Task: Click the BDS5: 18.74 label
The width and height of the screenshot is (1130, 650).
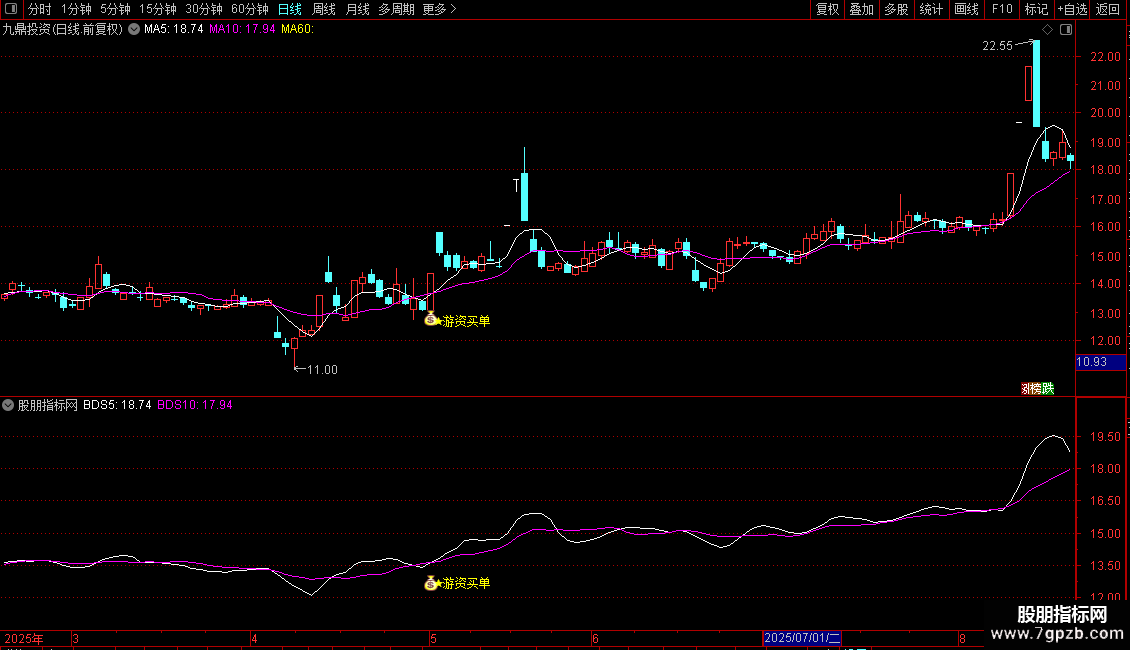Action: tap(117, 405)
